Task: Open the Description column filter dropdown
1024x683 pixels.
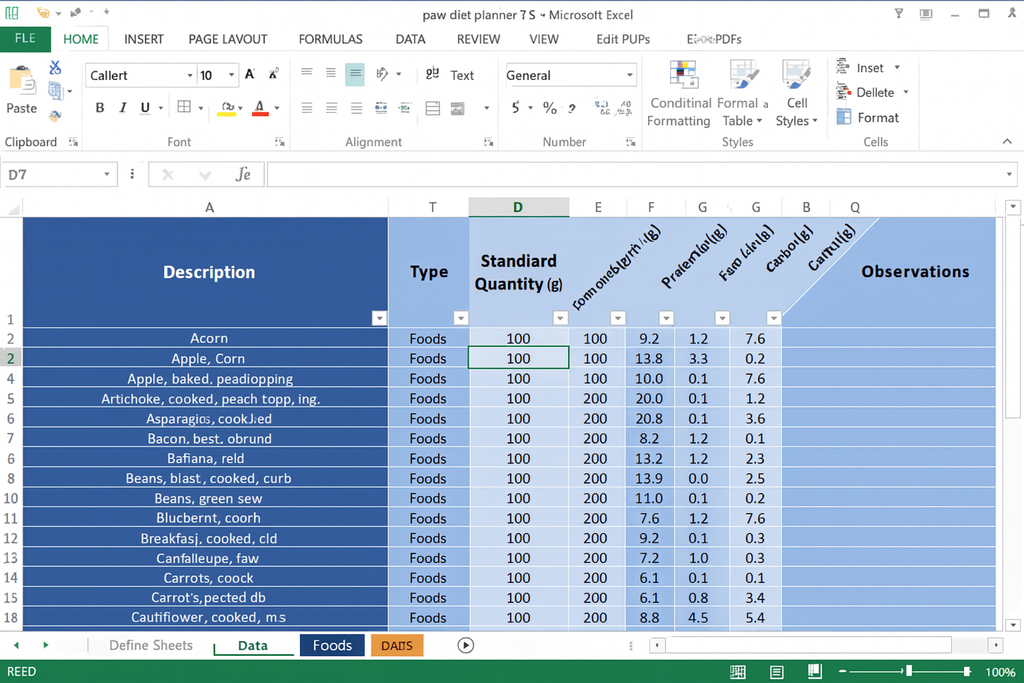Action: [379, 318]
